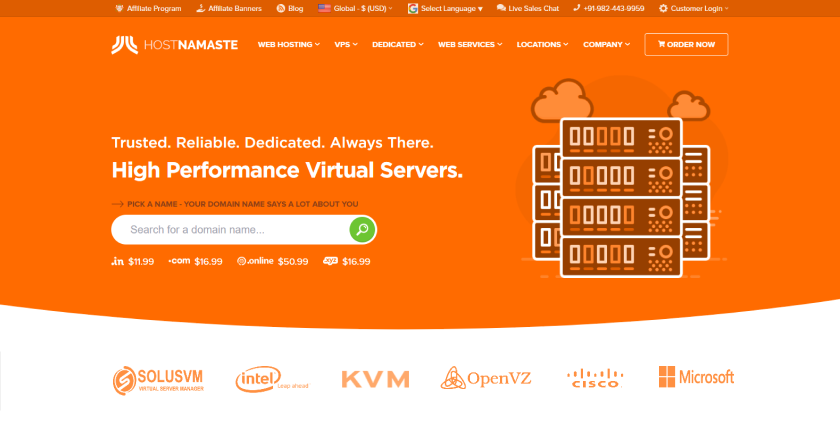Click the Google translate icon
Image resolution: width=840 pixels, height=426 pixels.
click(412, 9)
